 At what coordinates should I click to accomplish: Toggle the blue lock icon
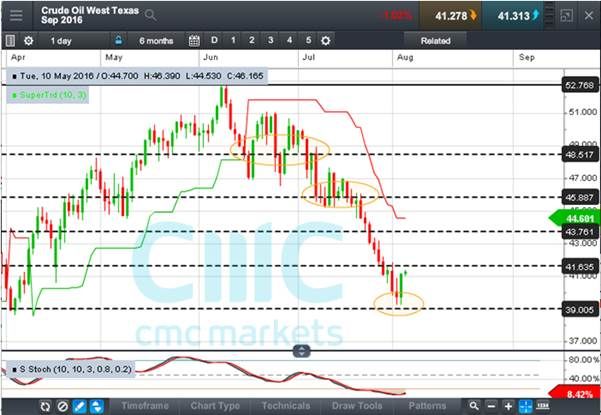(118, 40)
